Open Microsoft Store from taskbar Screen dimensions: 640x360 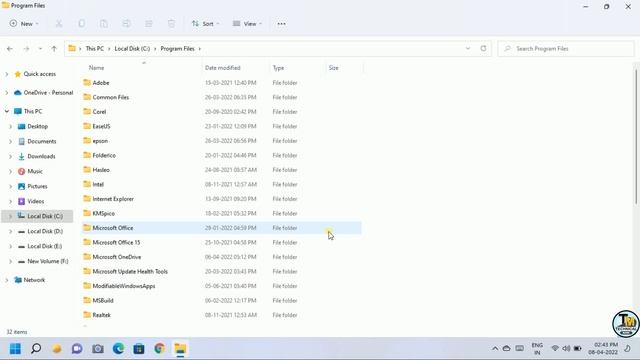pos(139,348)
